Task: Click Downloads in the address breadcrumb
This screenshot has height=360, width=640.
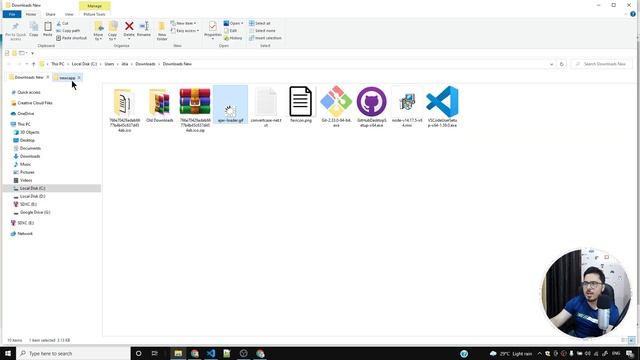Action: tap(145, 64)
